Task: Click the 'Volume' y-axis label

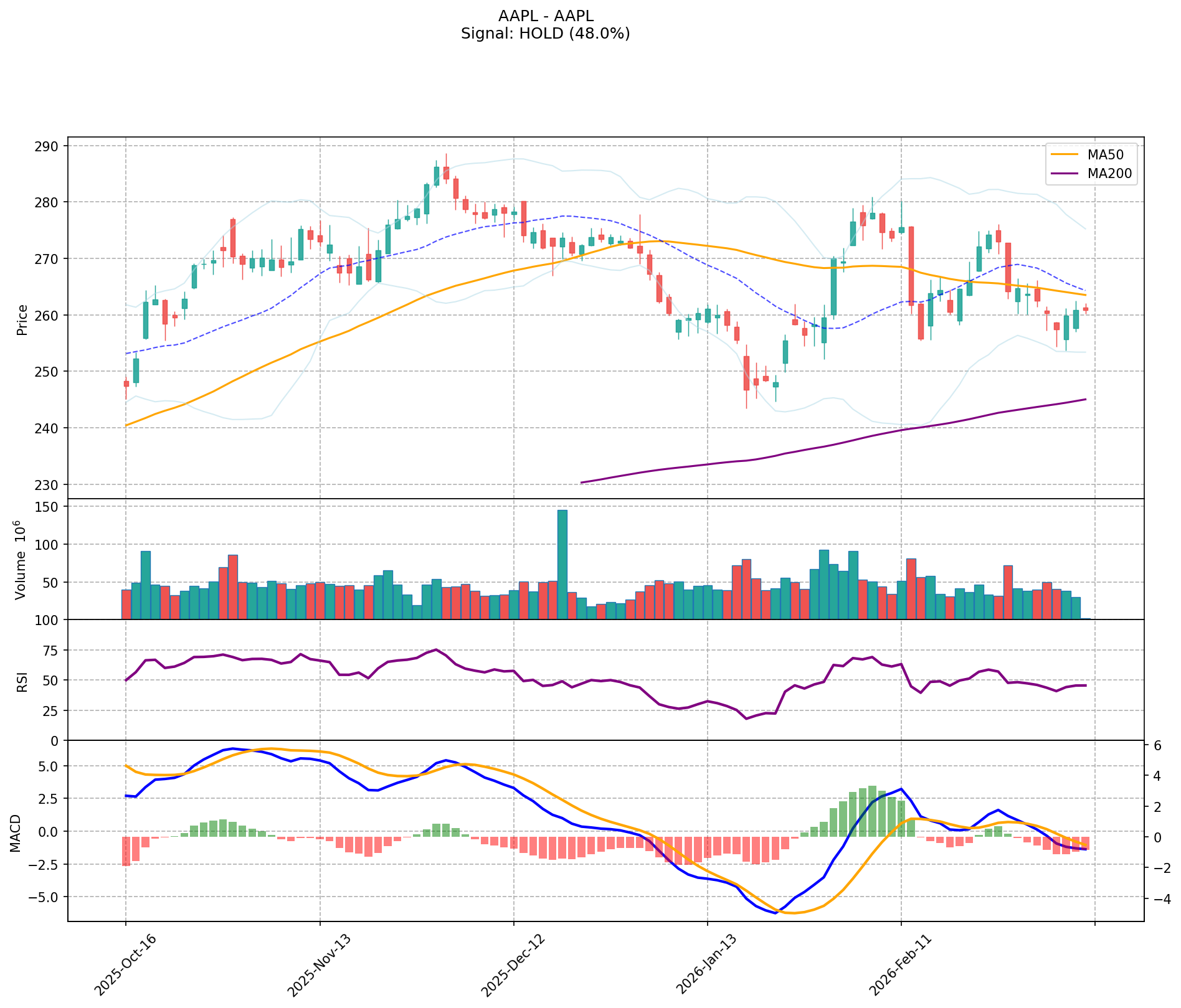Action: click(21, 560)
